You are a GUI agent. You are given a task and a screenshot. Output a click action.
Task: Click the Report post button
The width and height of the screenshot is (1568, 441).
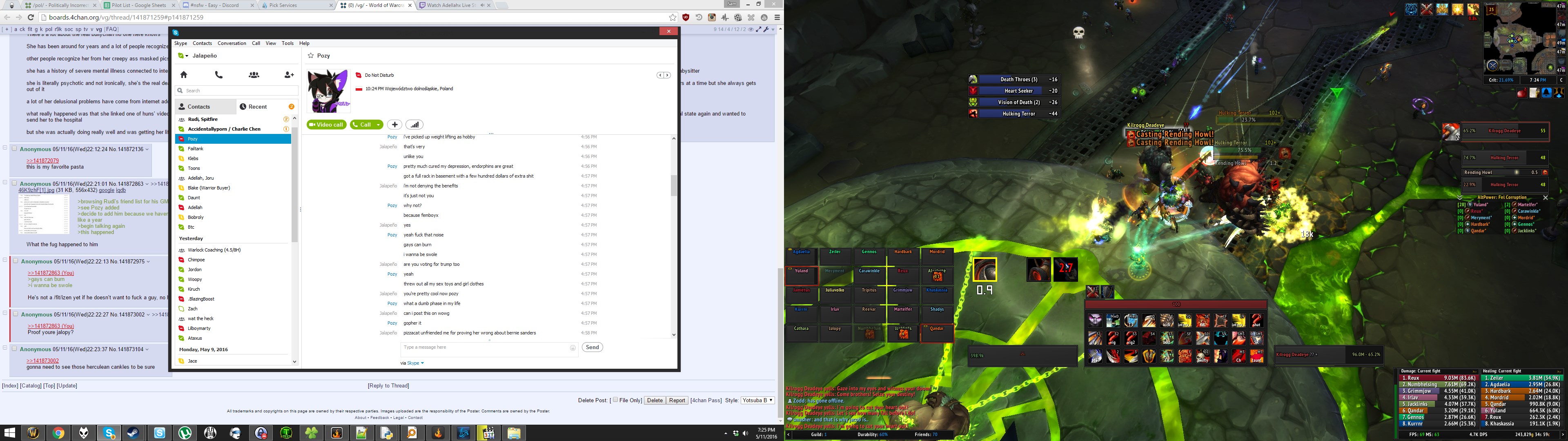[677, 400]
